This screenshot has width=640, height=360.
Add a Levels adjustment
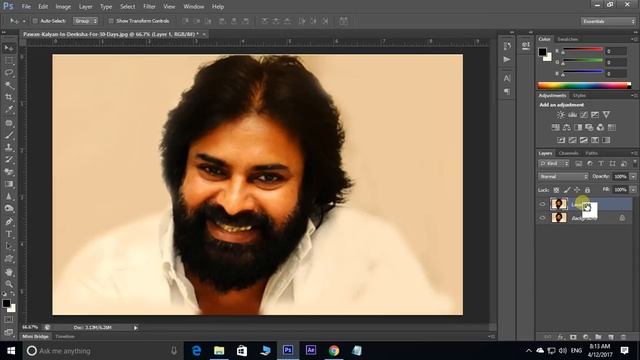point(572,115)
